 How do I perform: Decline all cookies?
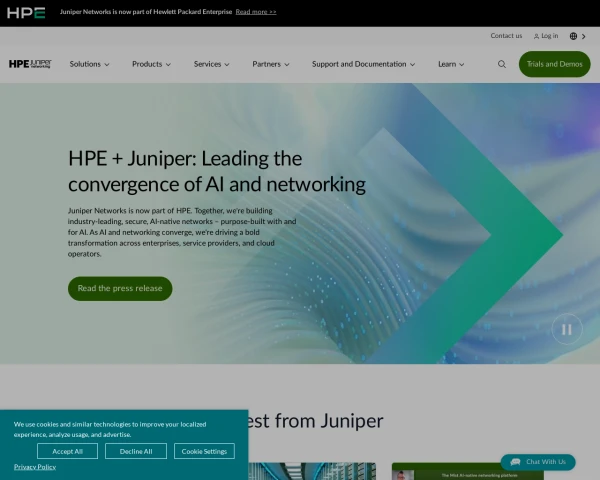click(x=136, y=451)
